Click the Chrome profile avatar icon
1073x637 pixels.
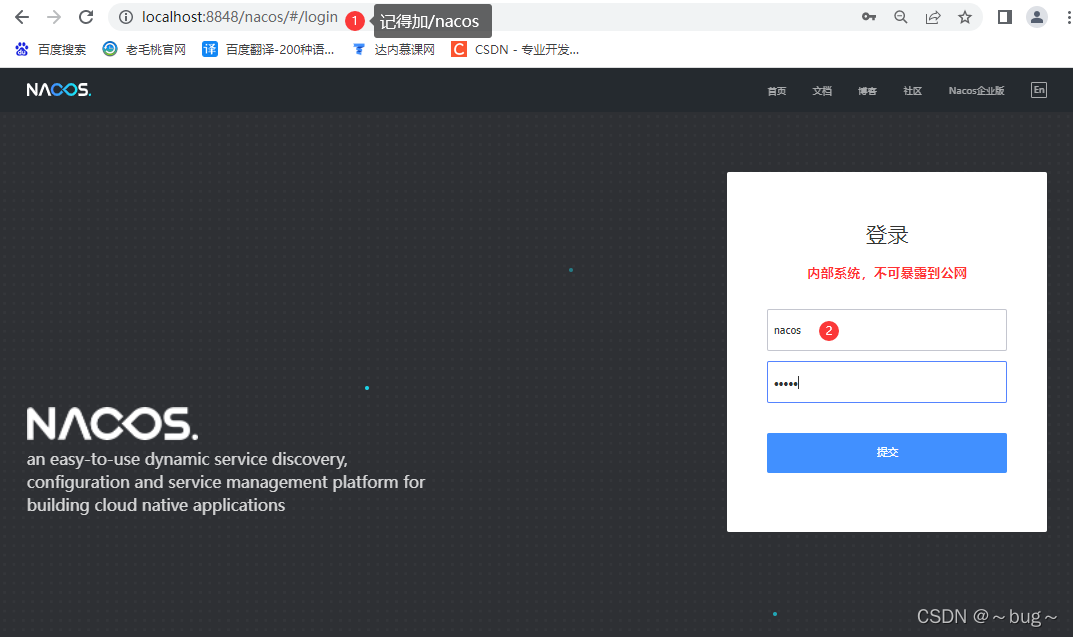(x=1036, y=16)
